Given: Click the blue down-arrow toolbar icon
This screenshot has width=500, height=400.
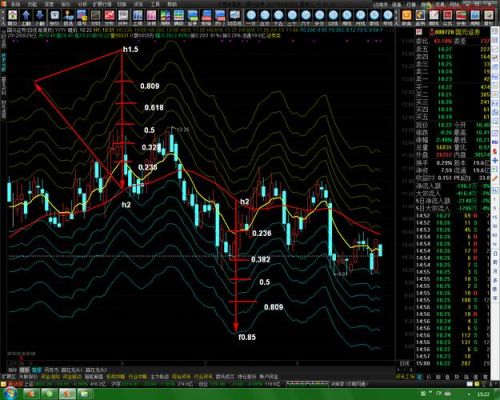Looking at the screenshot, I should tap(40, 16).
